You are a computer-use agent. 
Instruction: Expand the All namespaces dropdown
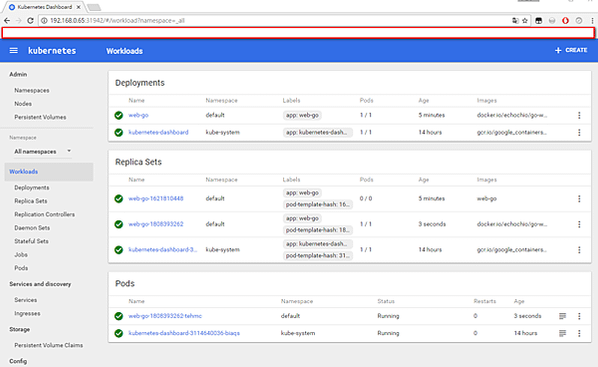click(x=42, y=151)
